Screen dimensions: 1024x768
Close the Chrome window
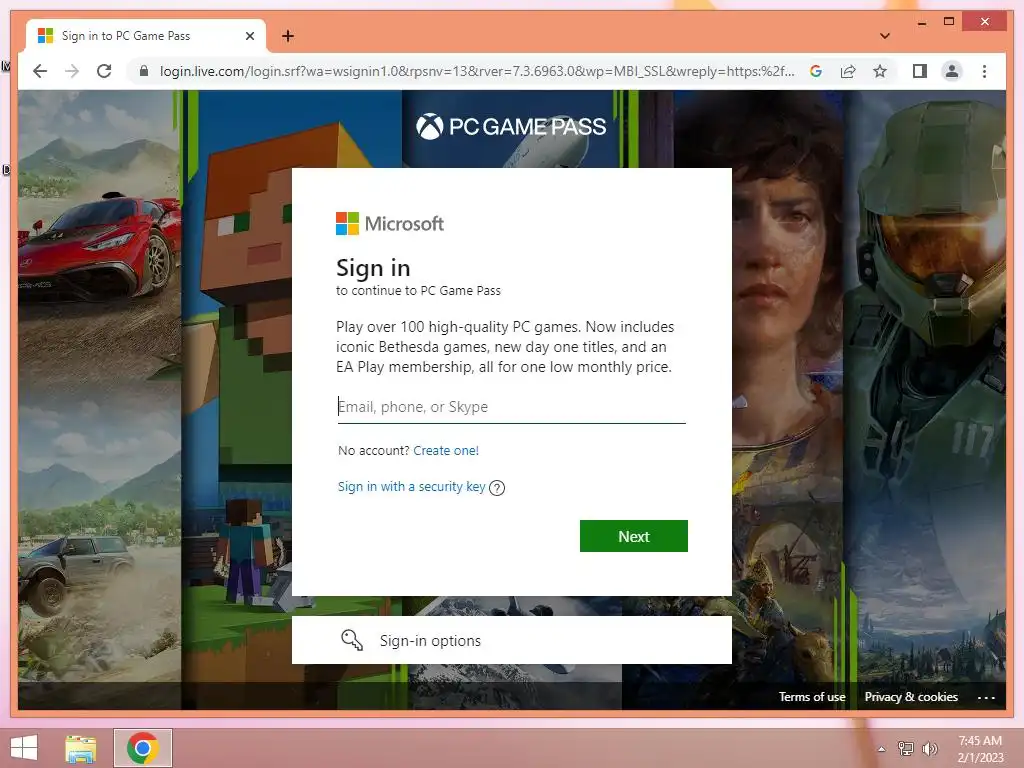[985, 22]
